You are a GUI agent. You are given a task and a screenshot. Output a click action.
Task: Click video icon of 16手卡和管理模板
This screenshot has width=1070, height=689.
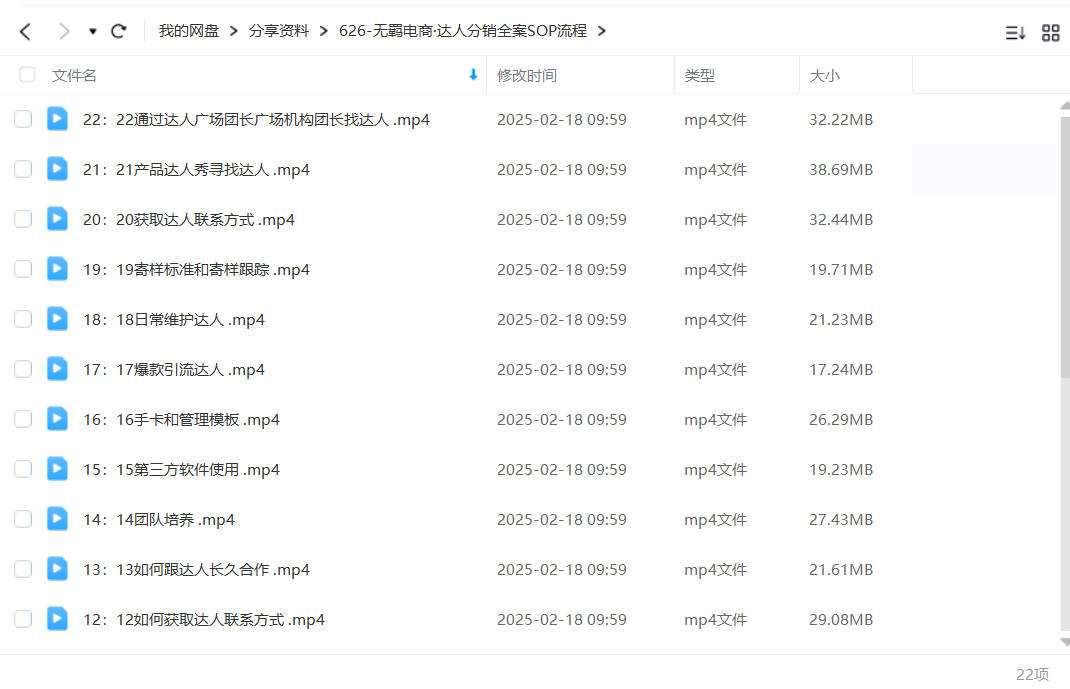[x=57, y=418]
